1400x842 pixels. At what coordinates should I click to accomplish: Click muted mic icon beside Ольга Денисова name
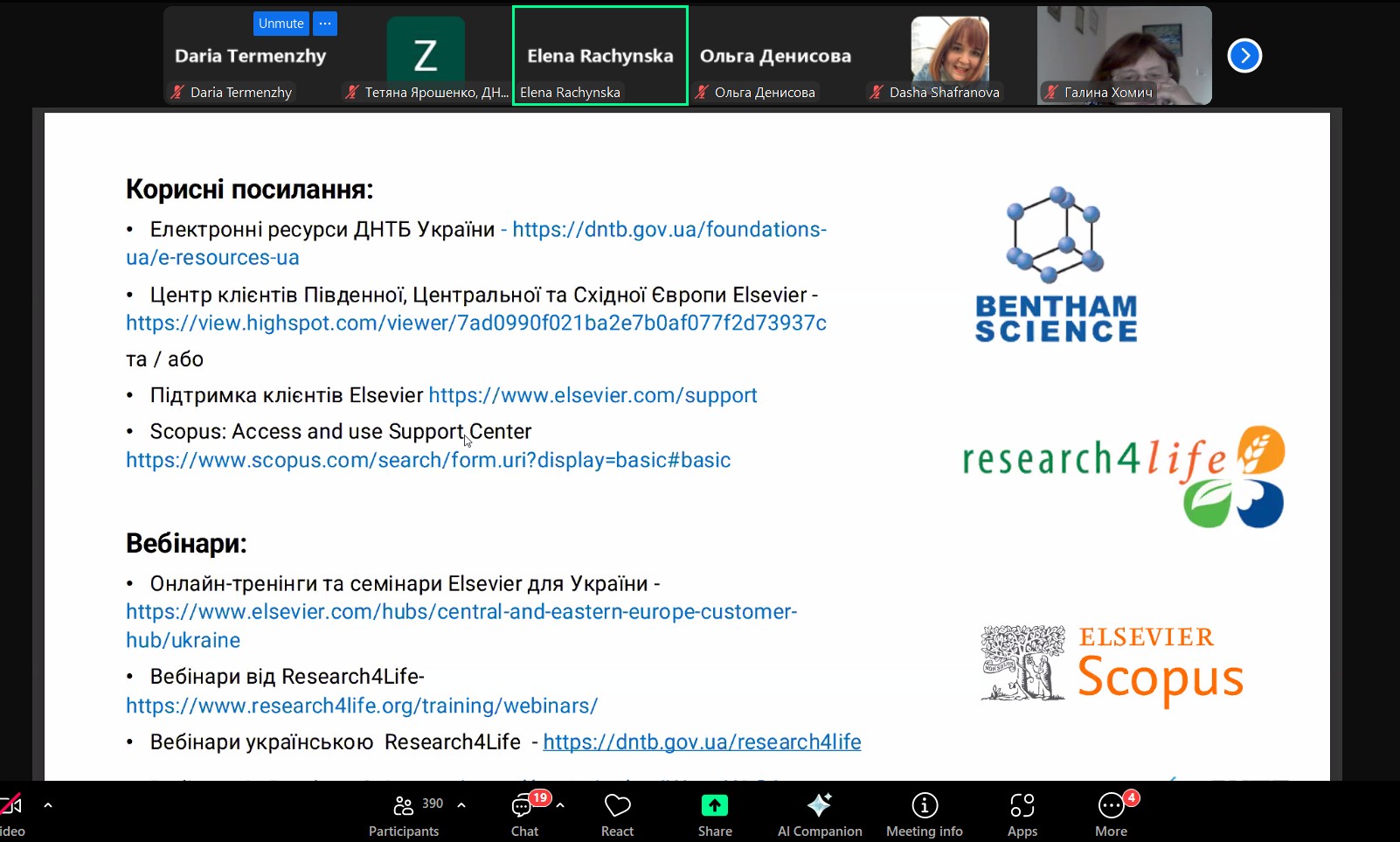coord(702,92)
